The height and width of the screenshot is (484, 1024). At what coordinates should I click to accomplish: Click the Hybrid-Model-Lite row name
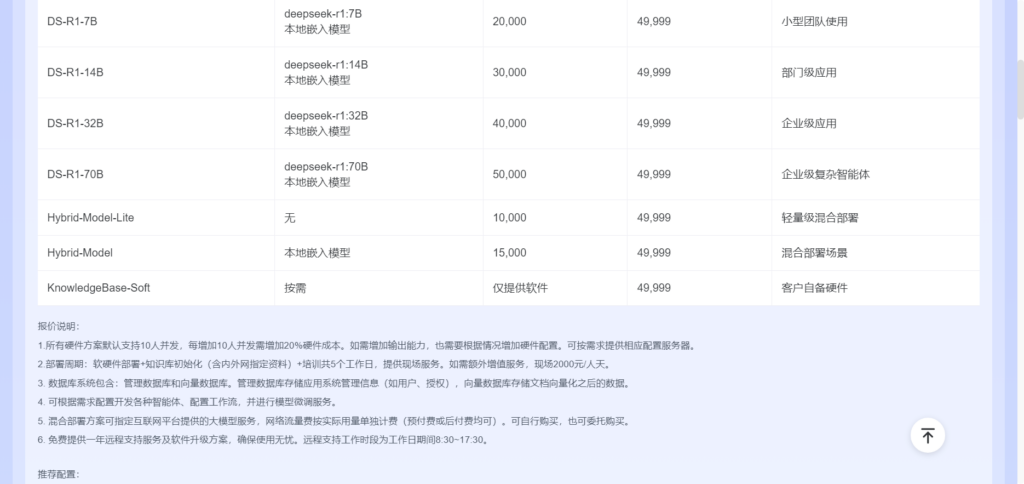pyautogui.click(x=91, y=218)
